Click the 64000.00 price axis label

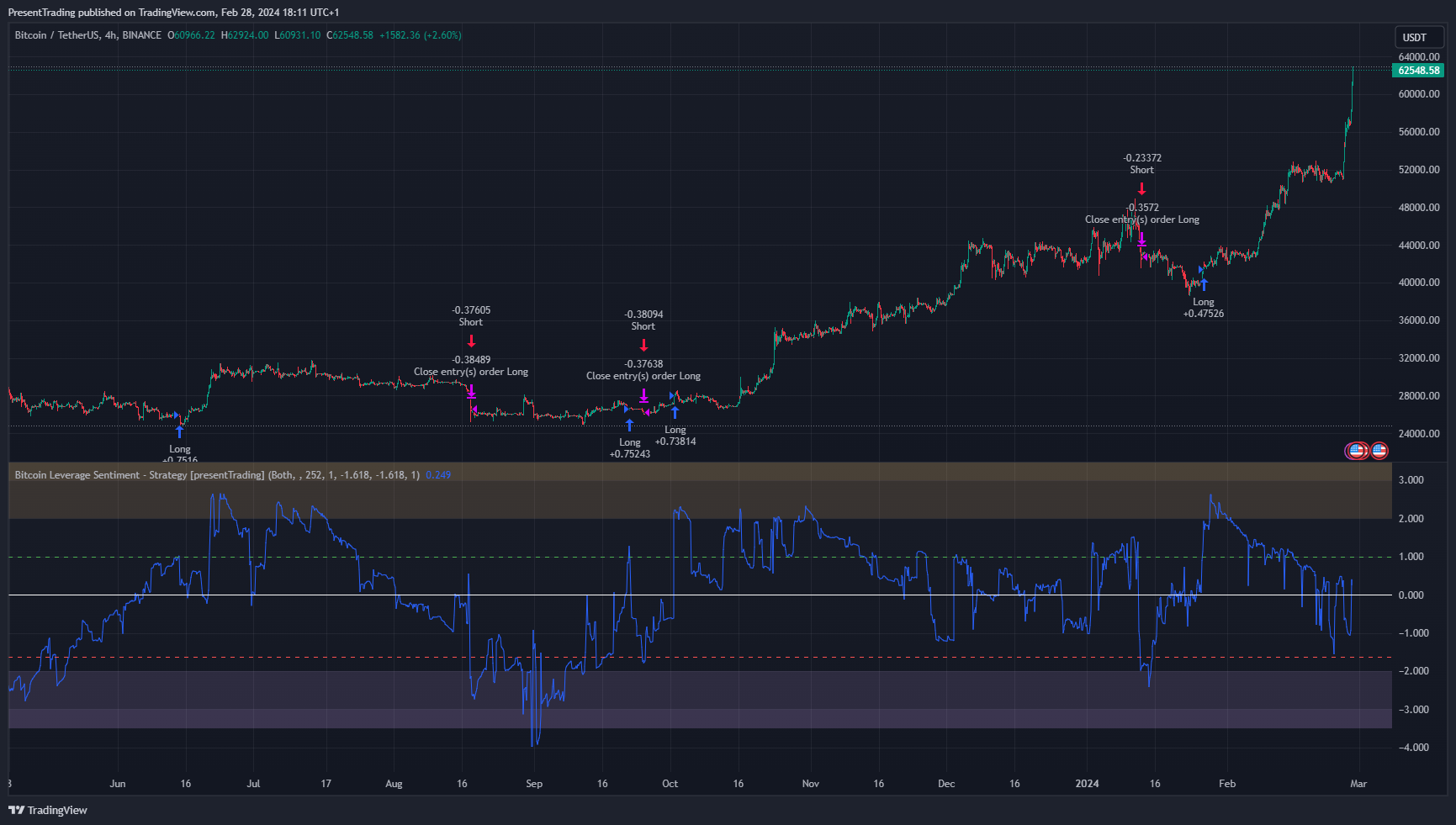coord(1419,57)
